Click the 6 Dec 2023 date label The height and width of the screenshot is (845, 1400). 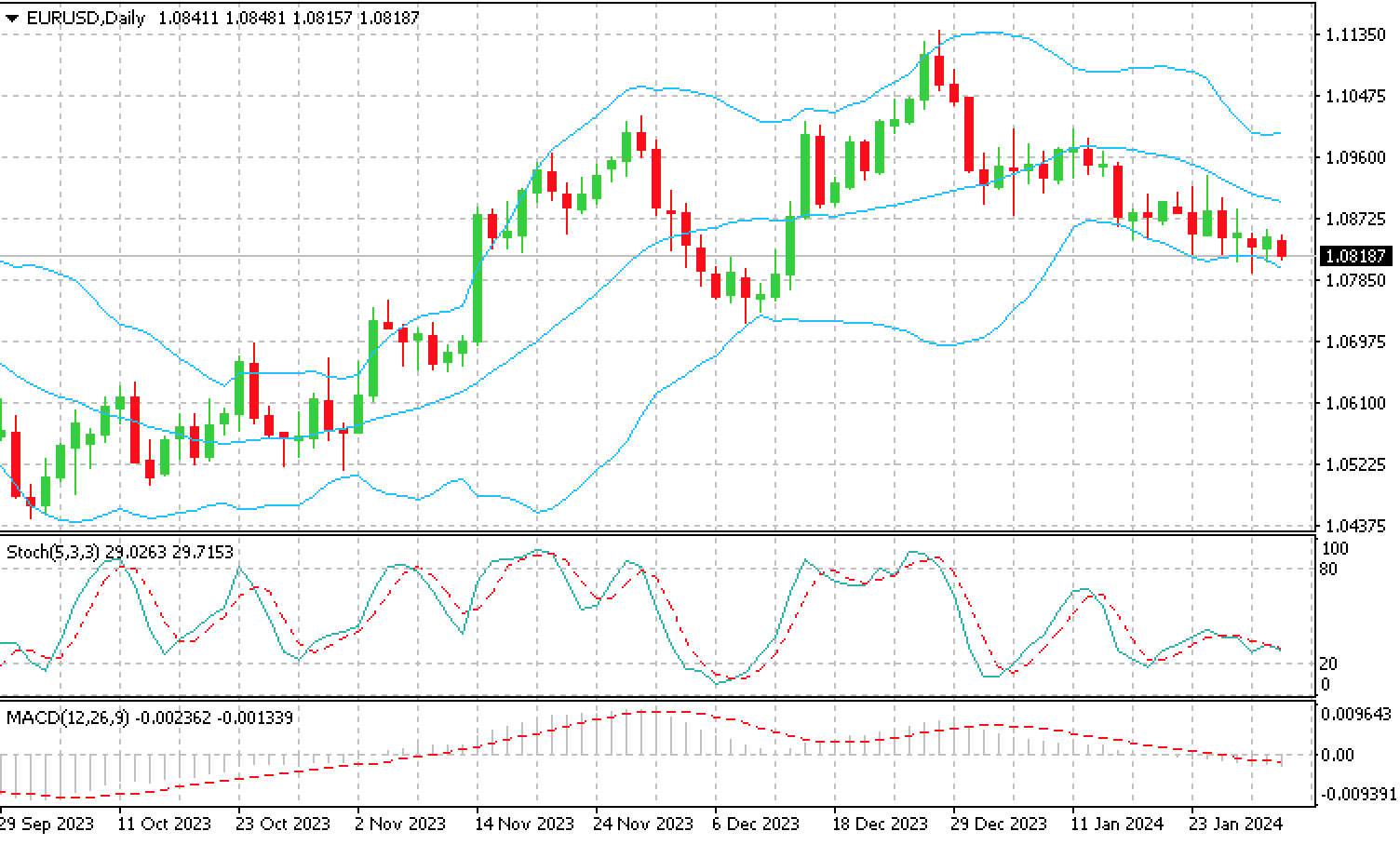pyautogui.click(x=756, y=824)
